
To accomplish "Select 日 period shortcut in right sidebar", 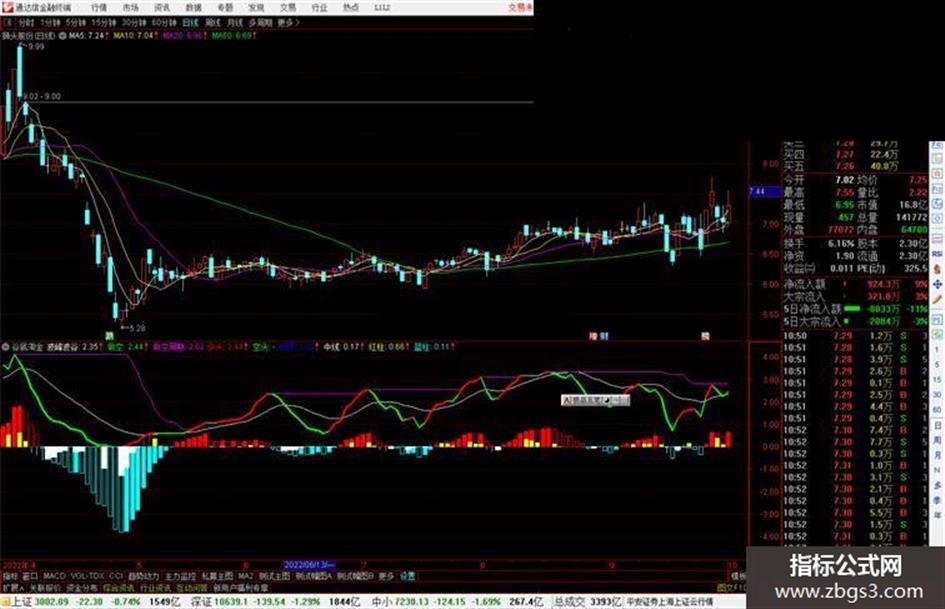I will pyautogui.click(x=937, y=425).
